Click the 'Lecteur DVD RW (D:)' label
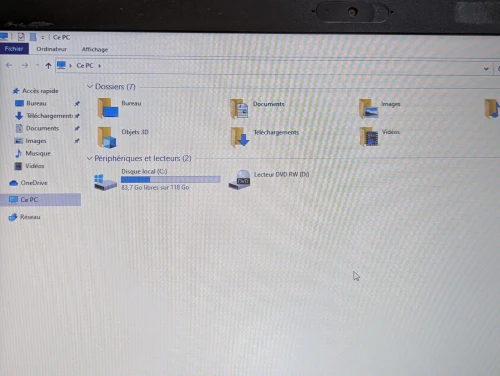This screenshot has height=376, width=500. (281, 174)
